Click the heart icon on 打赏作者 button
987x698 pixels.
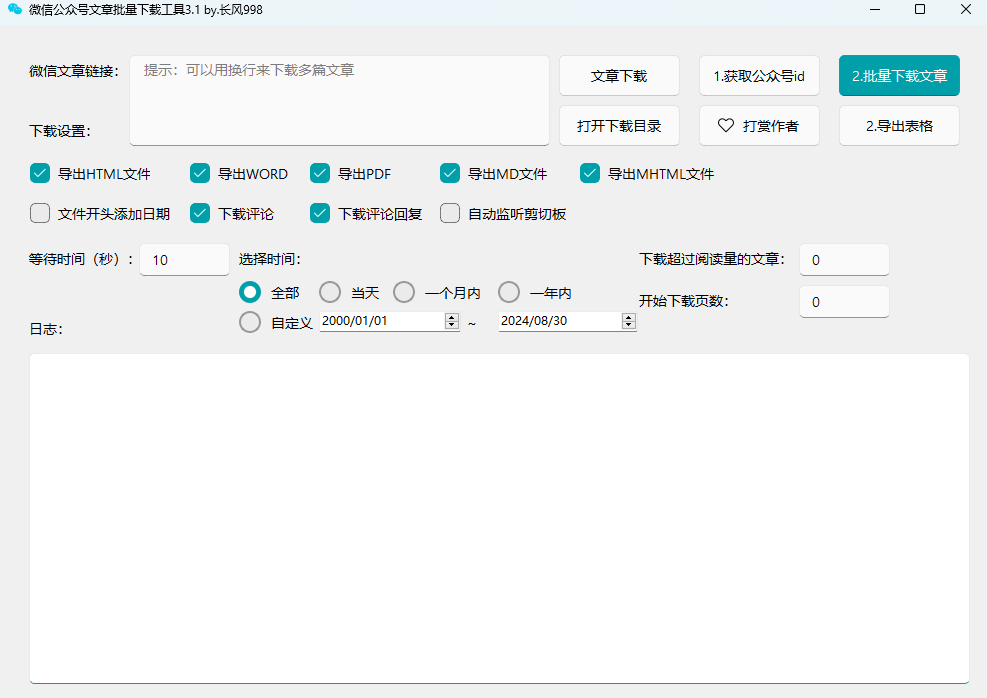[726, 125]
